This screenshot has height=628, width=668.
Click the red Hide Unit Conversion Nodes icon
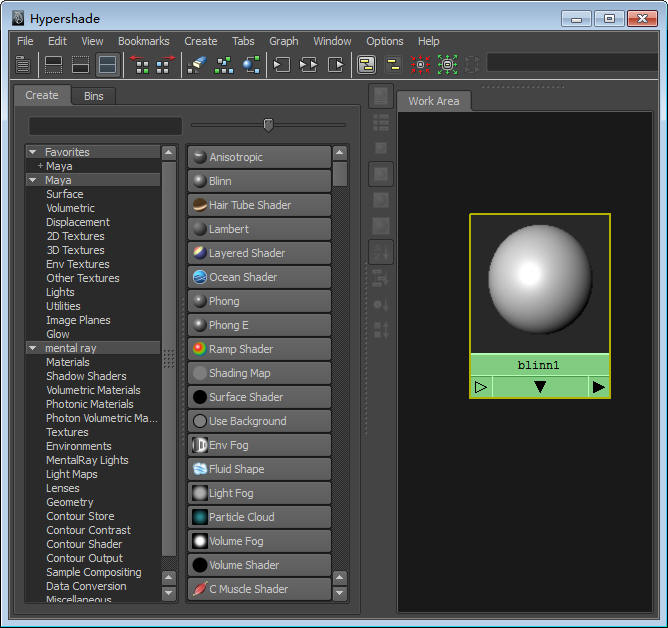click(420, 65)
